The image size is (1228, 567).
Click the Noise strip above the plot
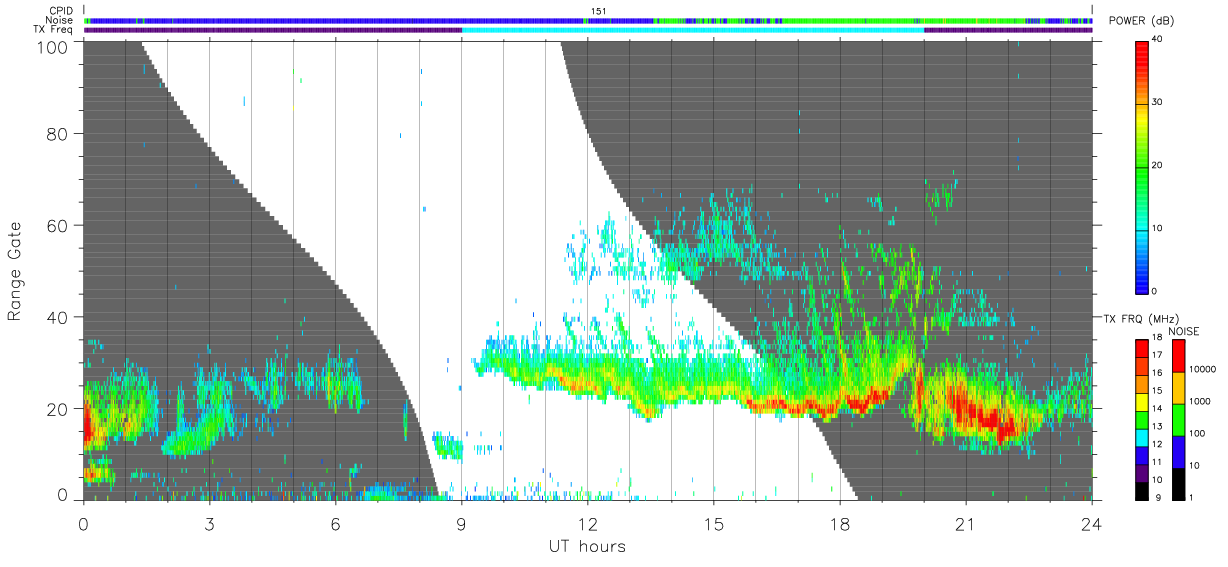tap(588, 20)
